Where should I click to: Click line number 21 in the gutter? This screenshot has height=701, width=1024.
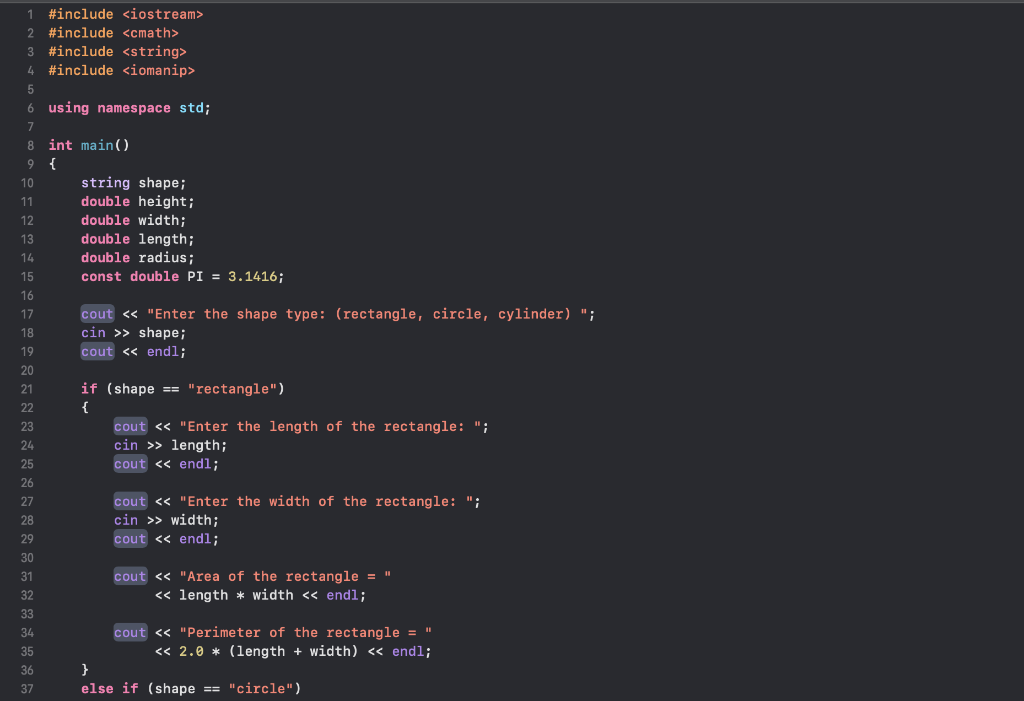tap(27, 388)
